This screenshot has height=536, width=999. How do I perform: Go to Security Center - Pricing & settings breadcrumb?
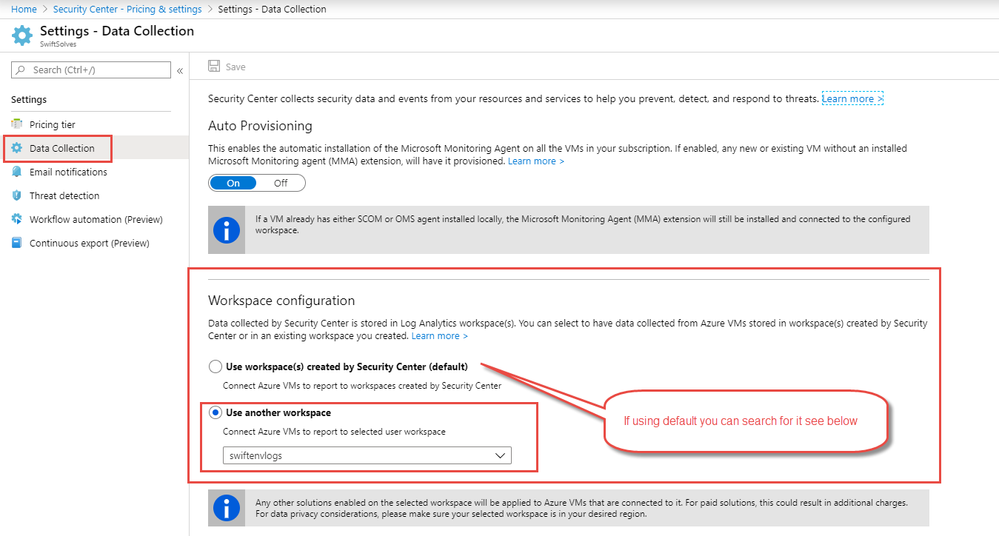point(127,9)
